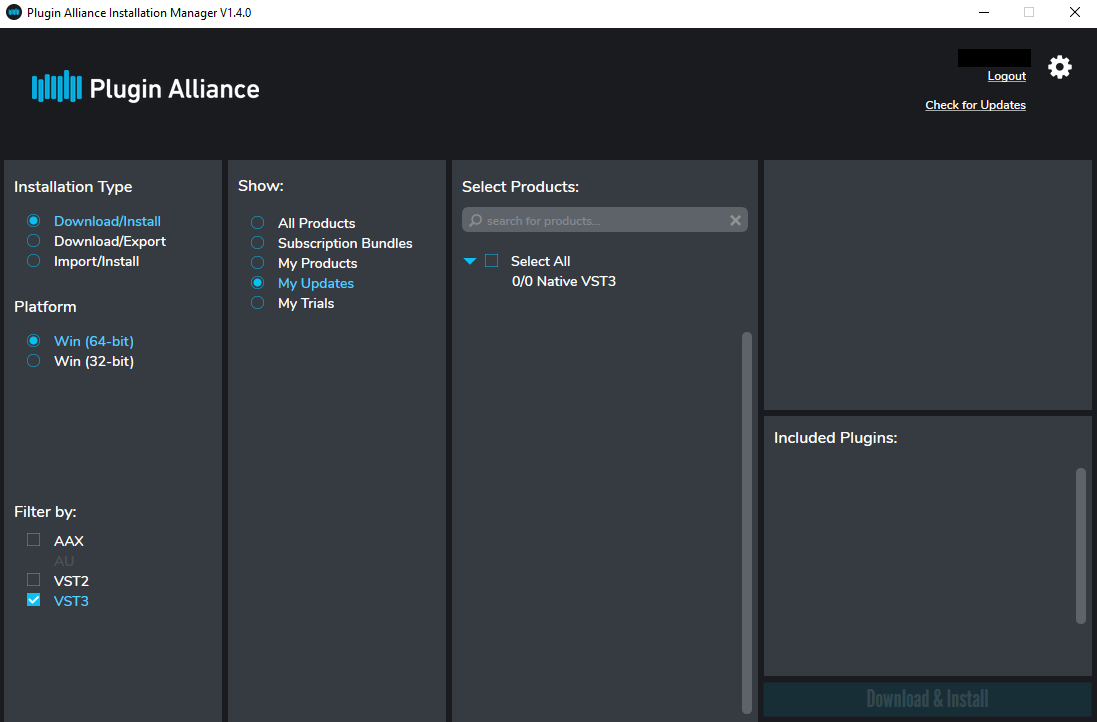Click inside the product search field
The image size is (1097, 722).
[x=600, y=220]
